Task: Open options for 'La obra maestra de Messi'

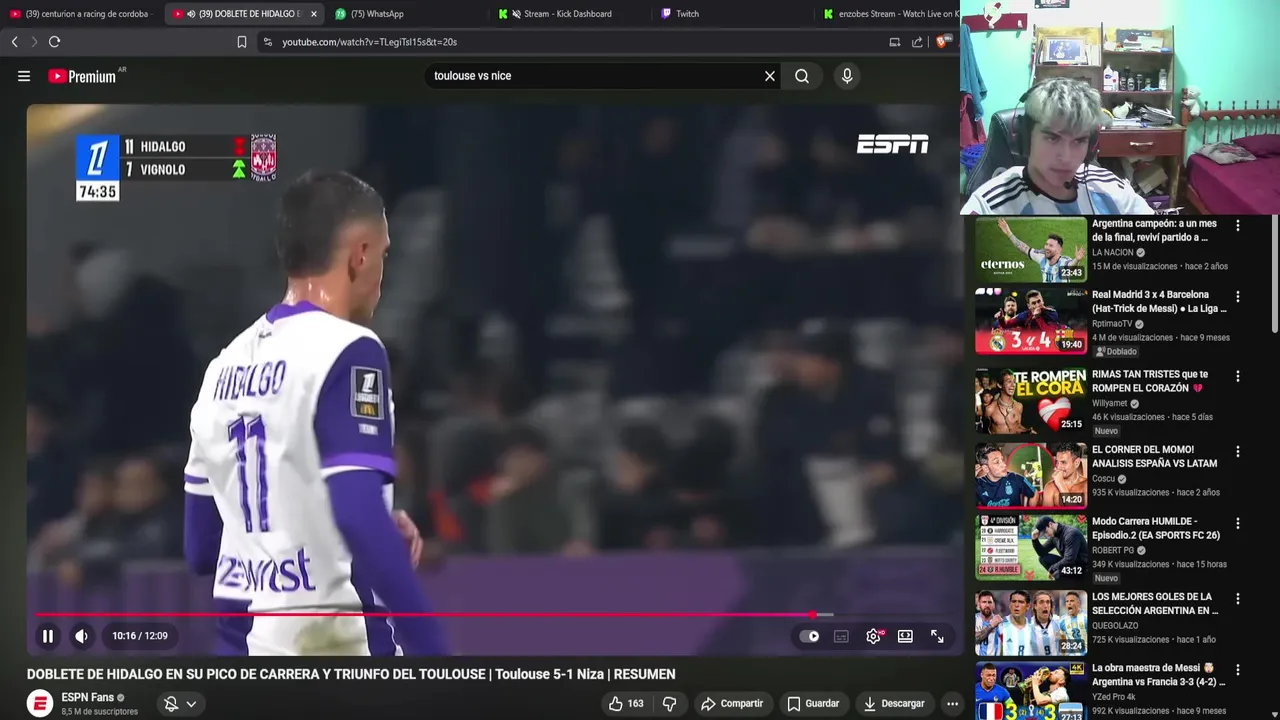Action: click(1238, 670)
